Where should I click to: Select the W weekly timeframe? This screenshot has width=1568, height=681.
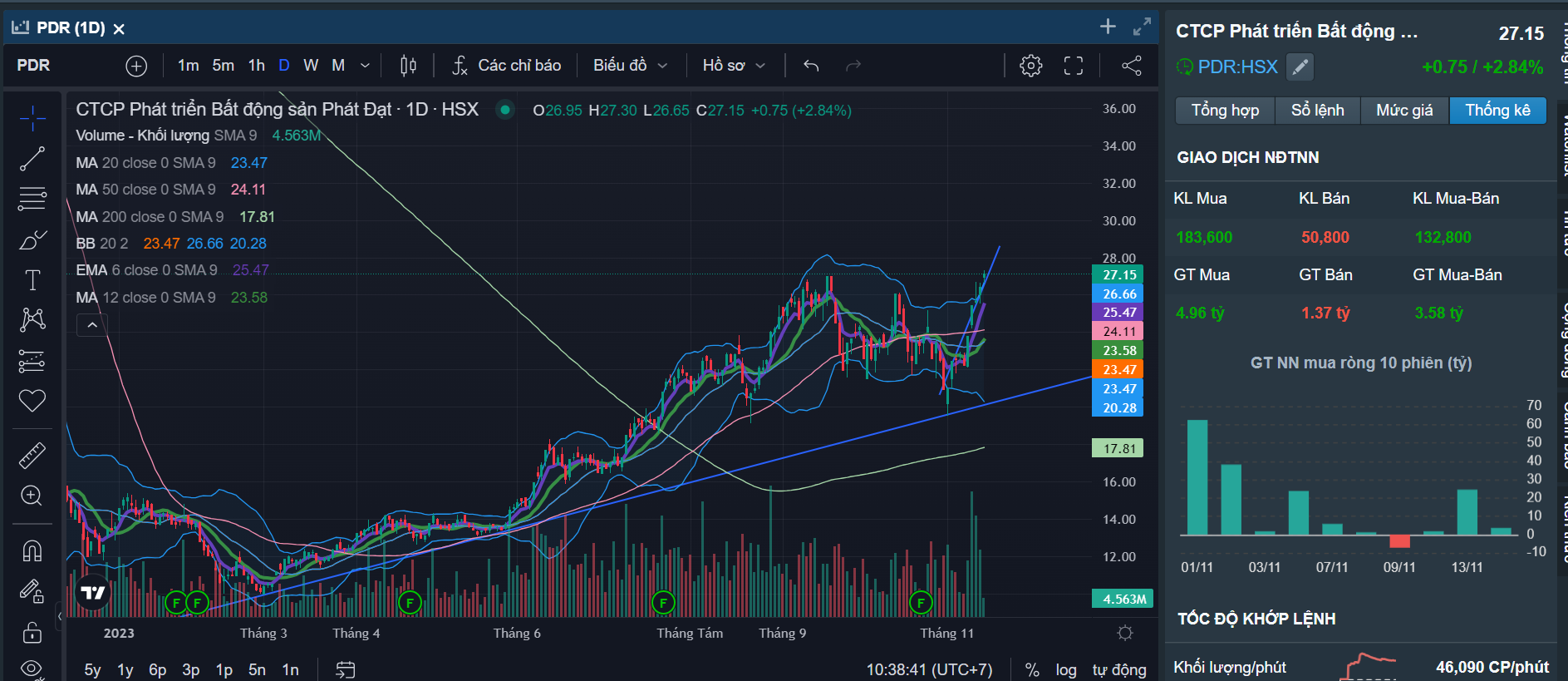pos(311,66)
